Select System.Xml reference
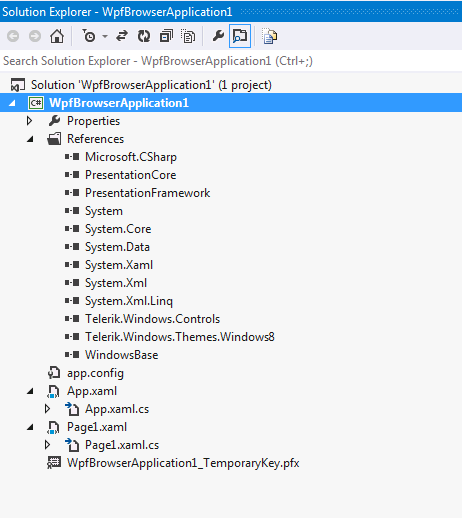 (x=116, y=283)
